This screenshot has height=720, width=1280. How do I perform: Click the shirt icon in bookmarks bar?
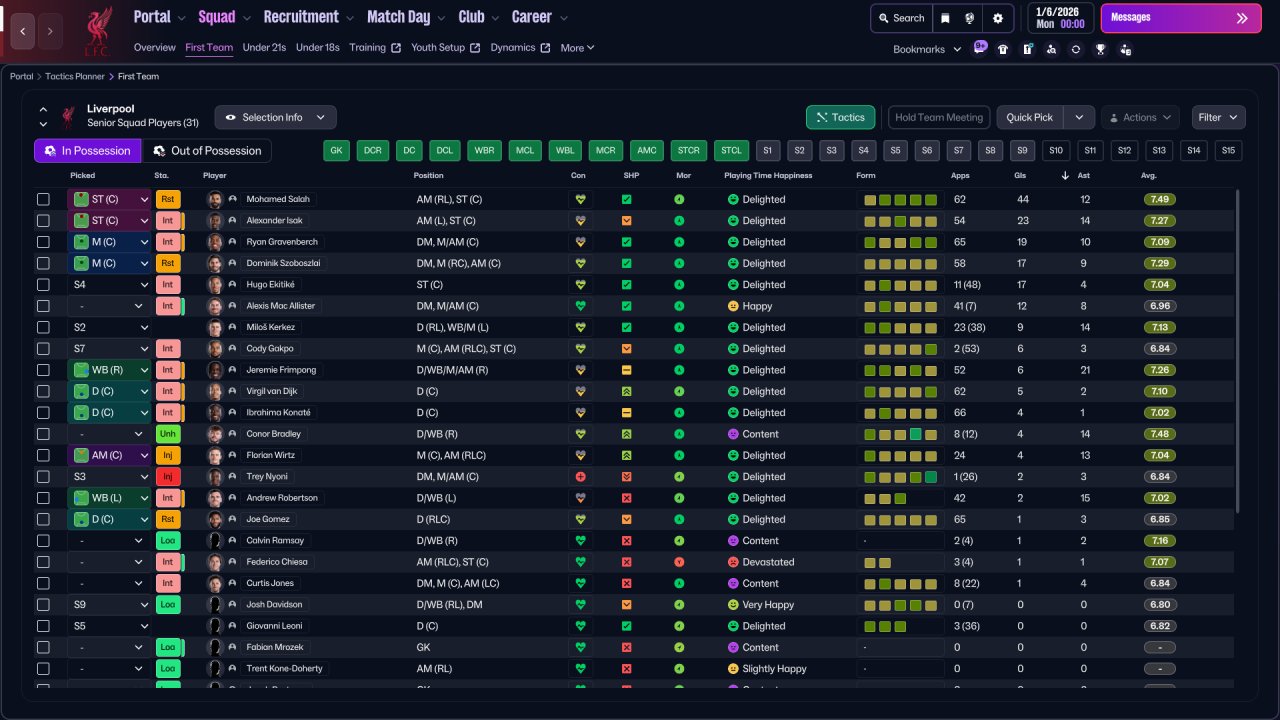click(1003, 49)
